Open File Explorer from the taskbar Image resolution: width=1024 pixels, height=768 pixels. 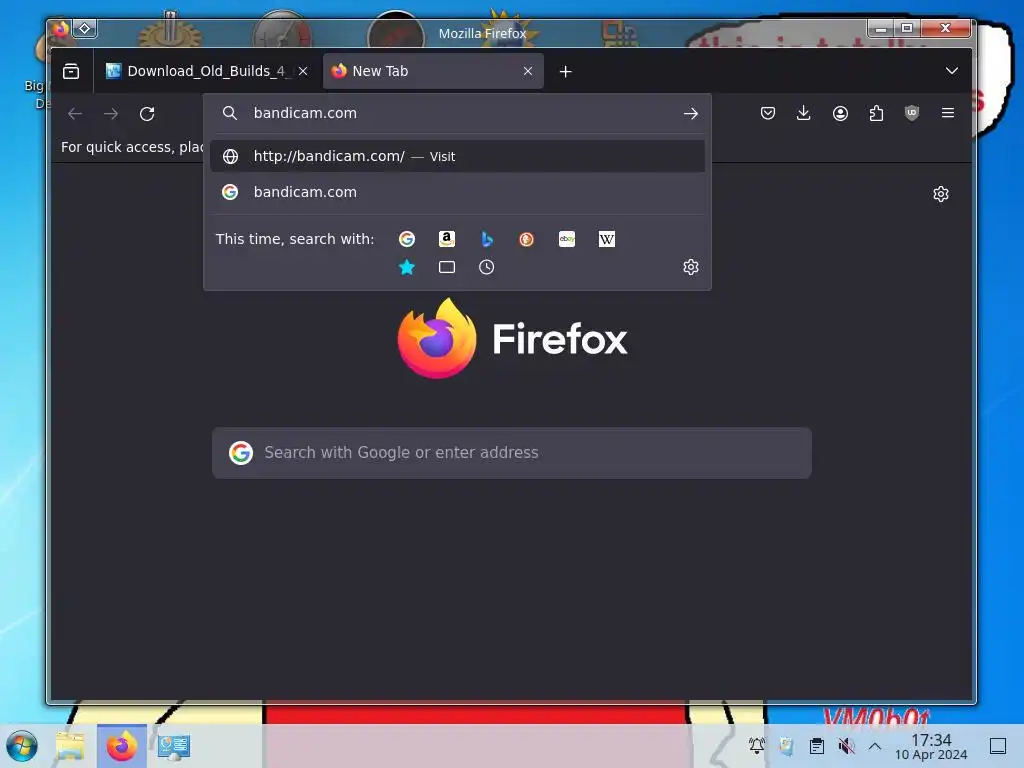click(71, 746)
